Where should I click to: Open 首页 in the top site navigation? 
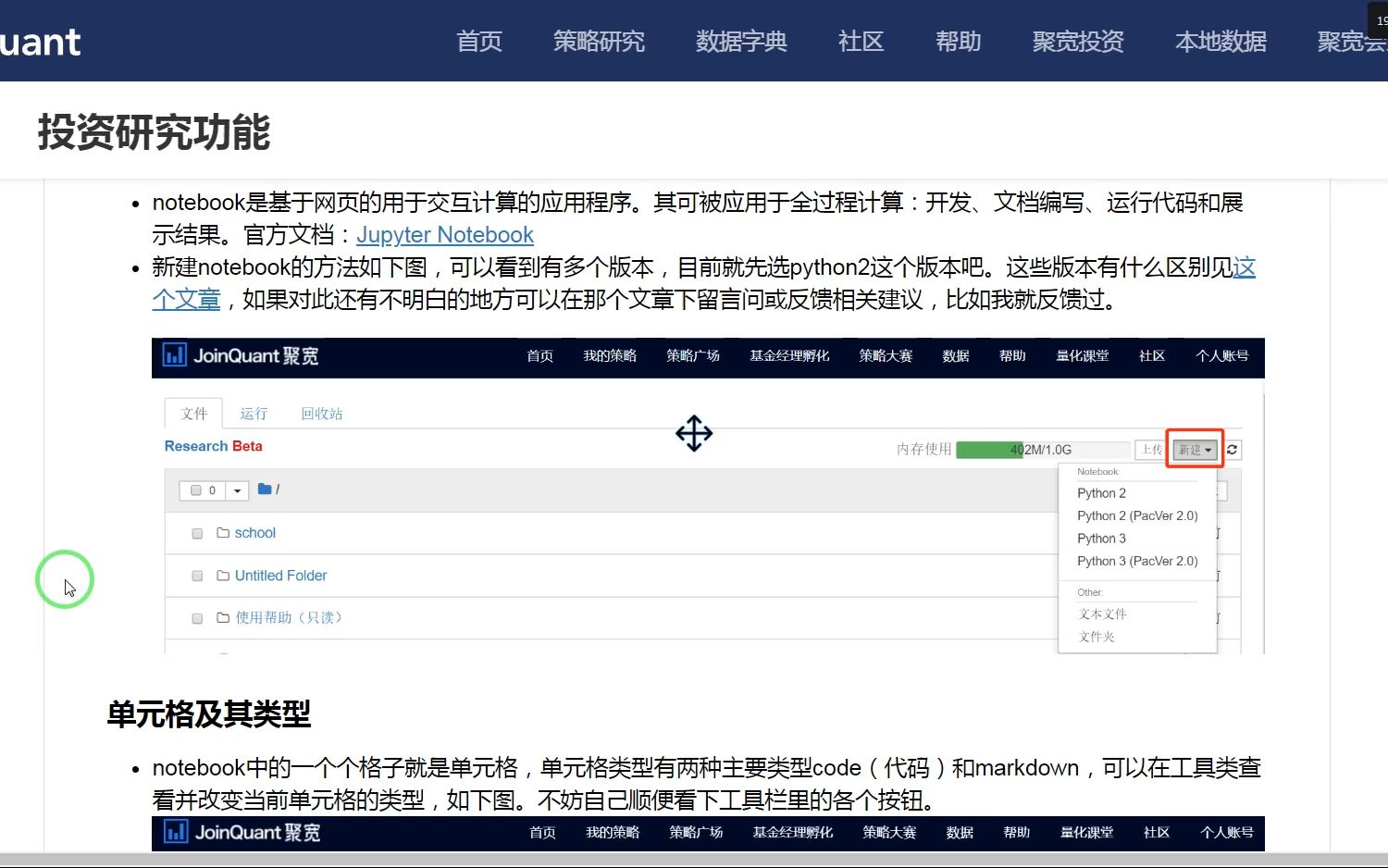(479, 42)
